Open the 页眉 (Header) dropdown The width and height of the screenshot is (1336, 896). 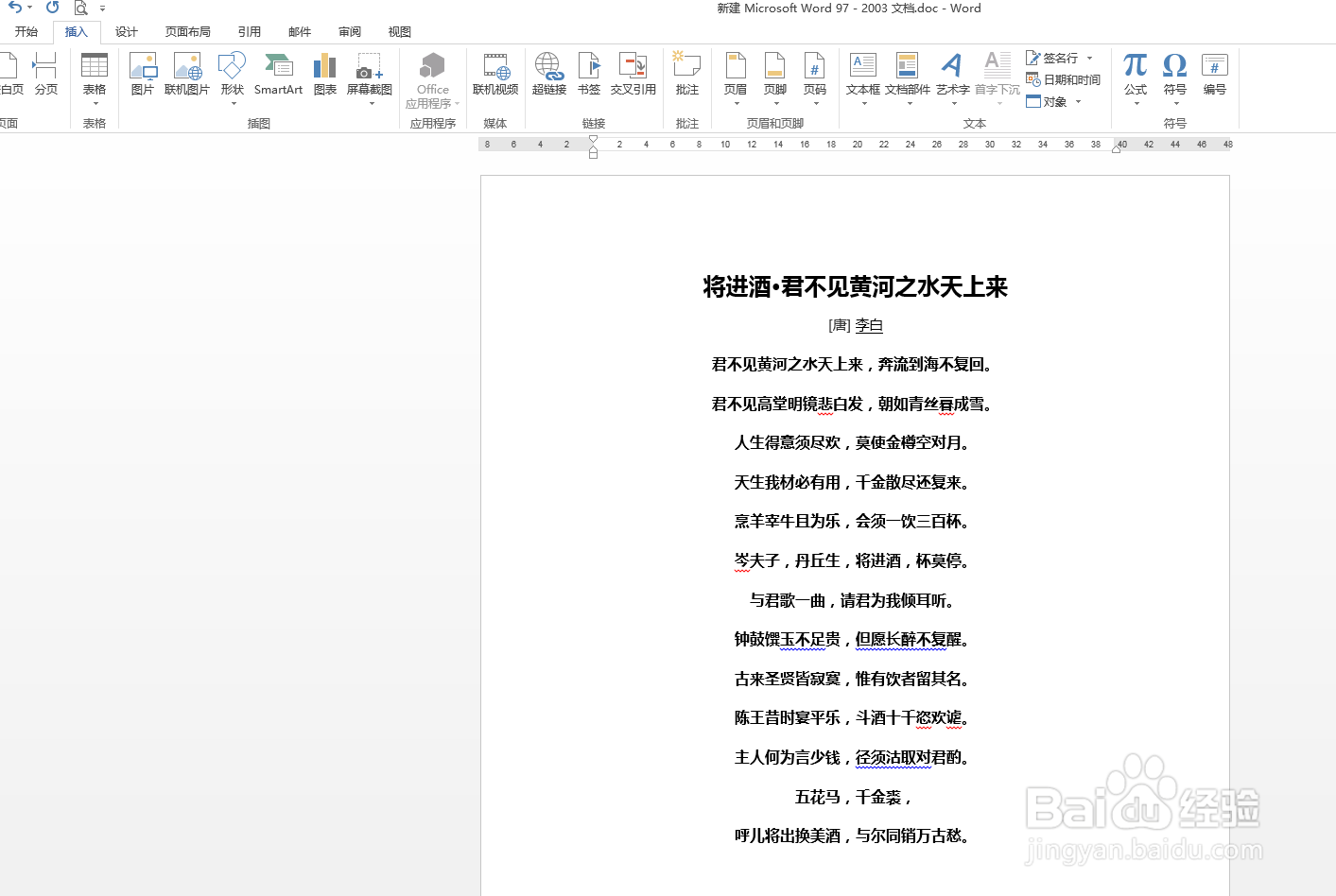(x=736, y=78)
